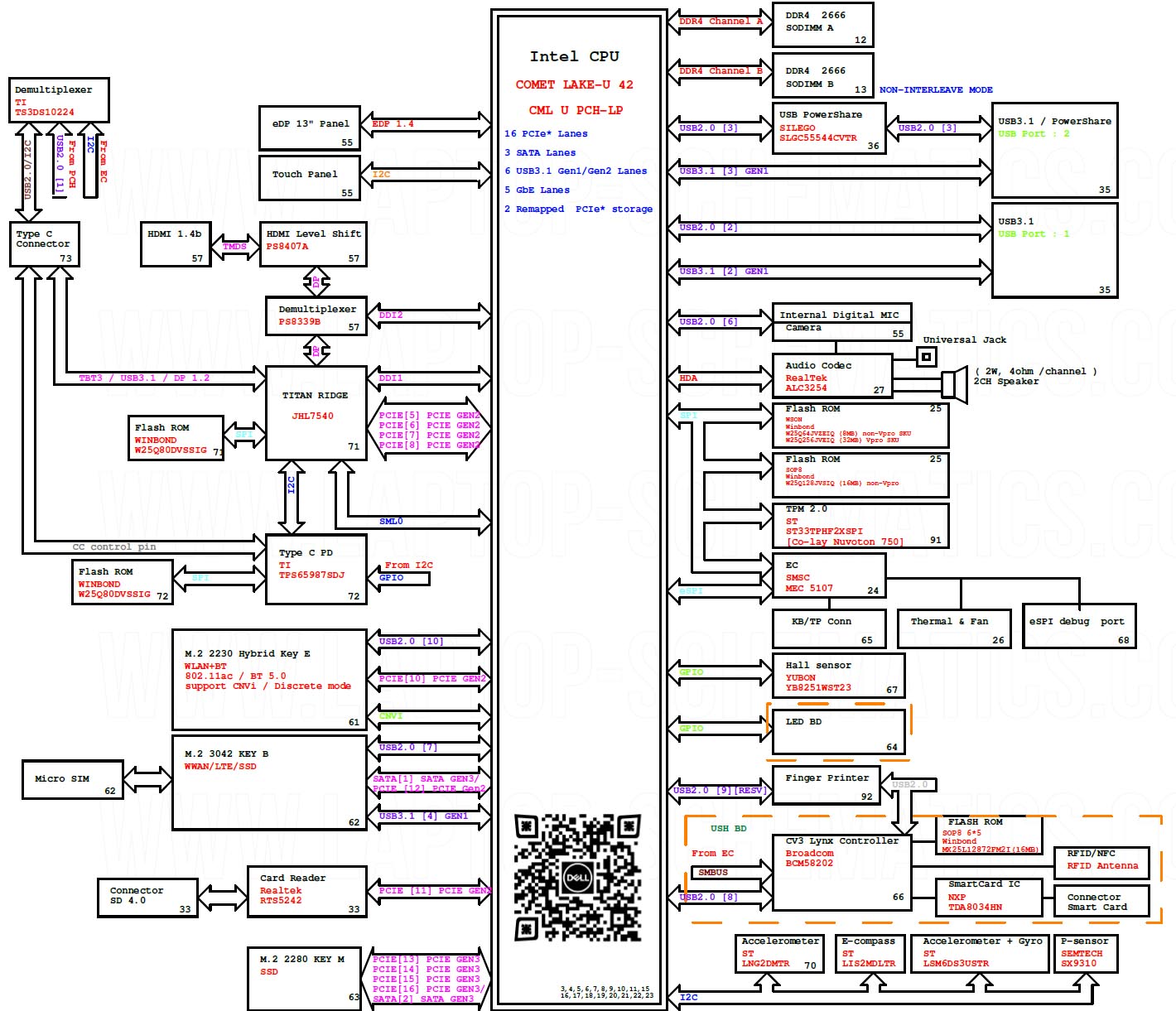This screenshot has height=1011, width=1176.
Task: Click the eSPI debug port block
Action: 1079,627
